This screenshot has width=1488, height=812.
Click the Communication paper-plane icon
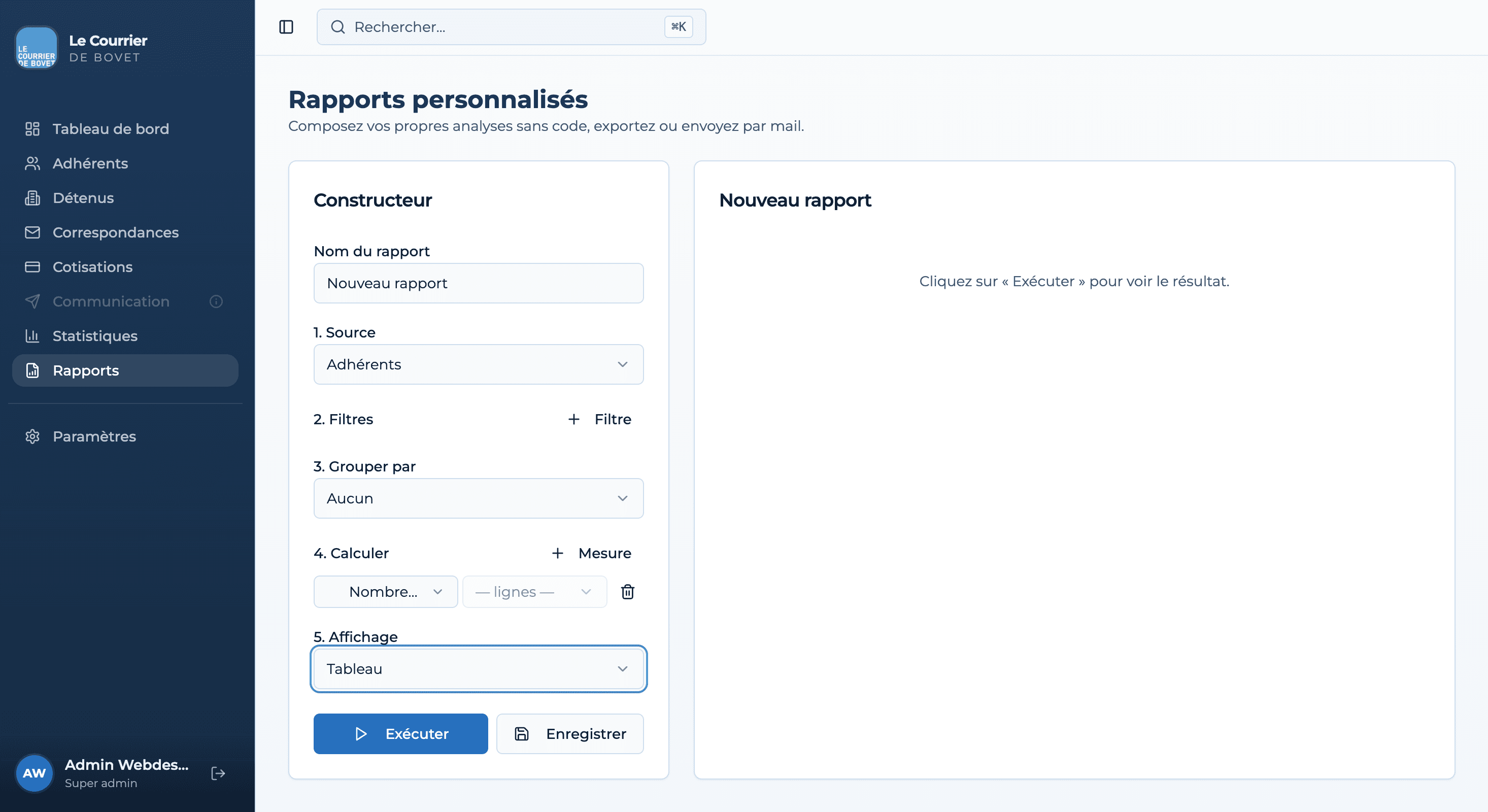point(32,301)
